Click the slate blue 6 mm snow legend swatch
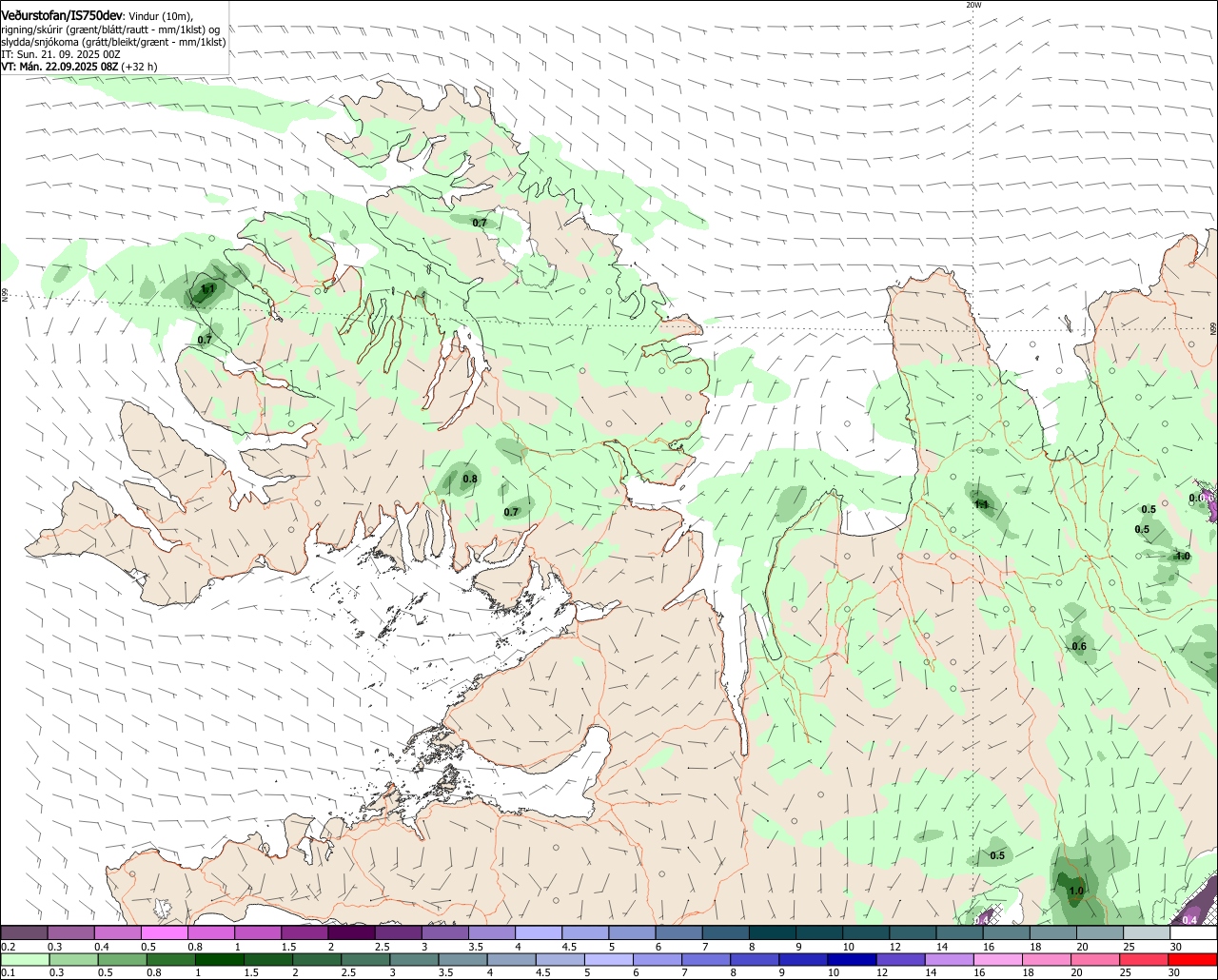The image size is (1218, 980). point(679,933)
